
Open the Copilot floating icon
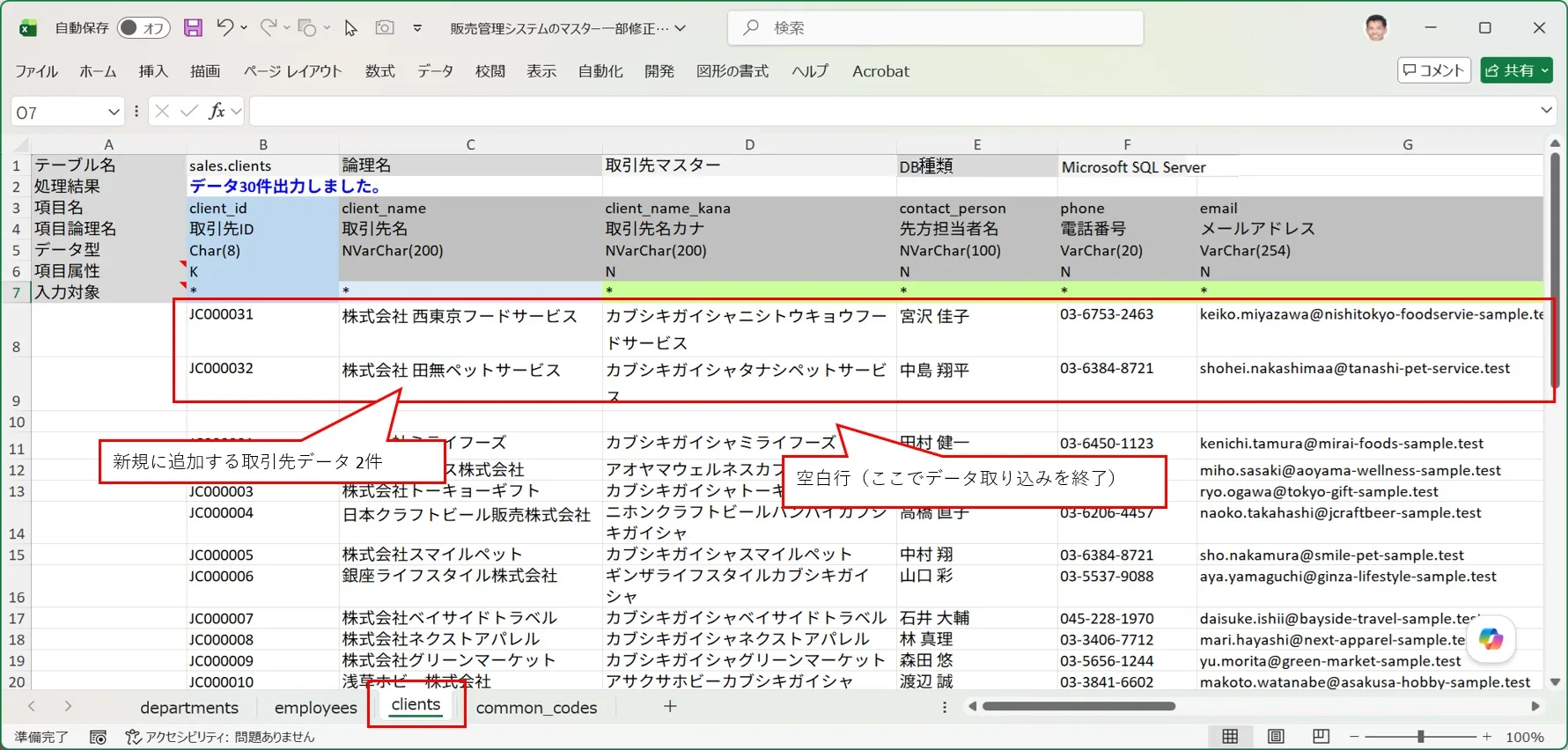[x=1491, y=639]
